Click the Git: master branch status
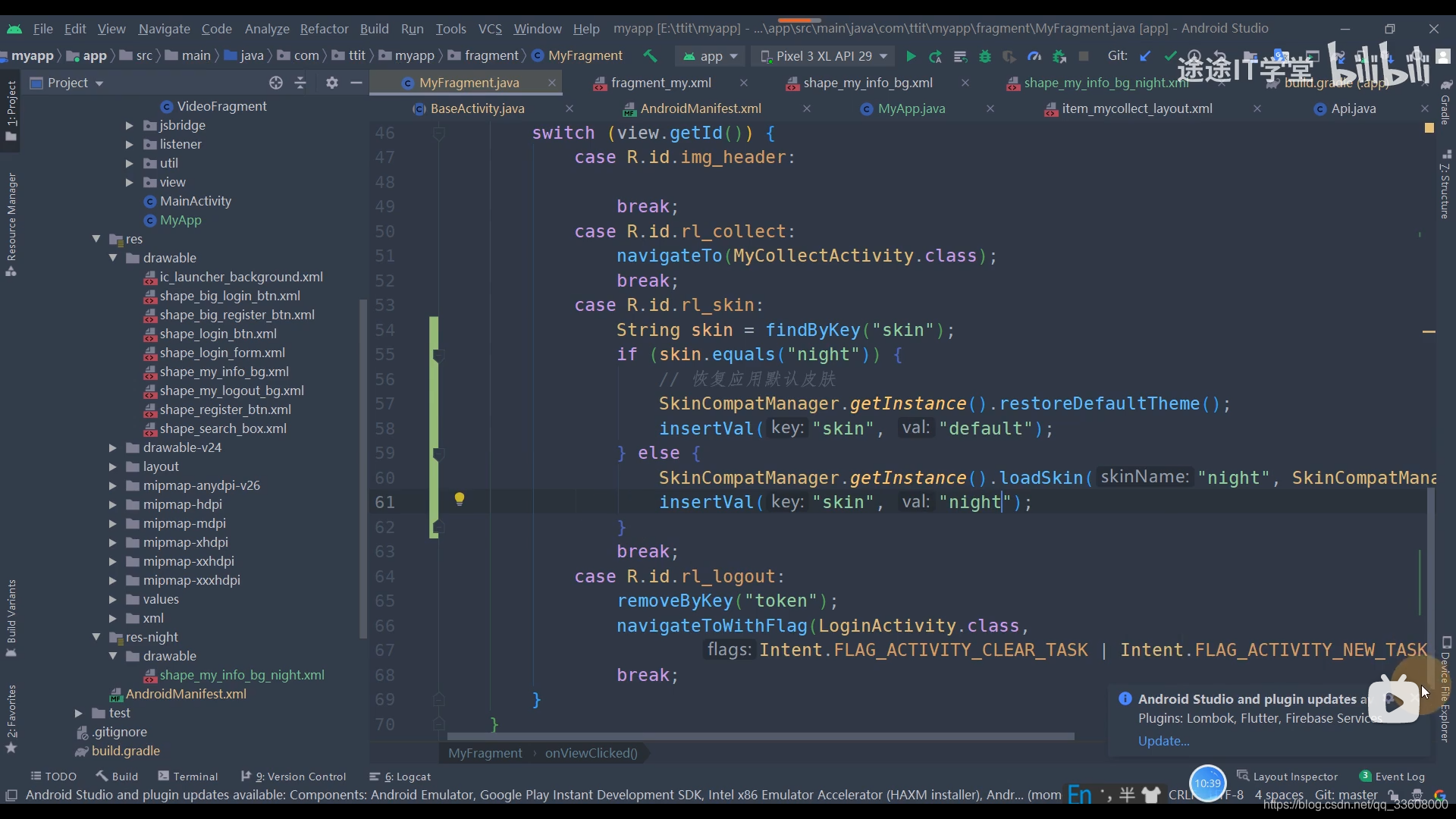 click(1346, 795)
